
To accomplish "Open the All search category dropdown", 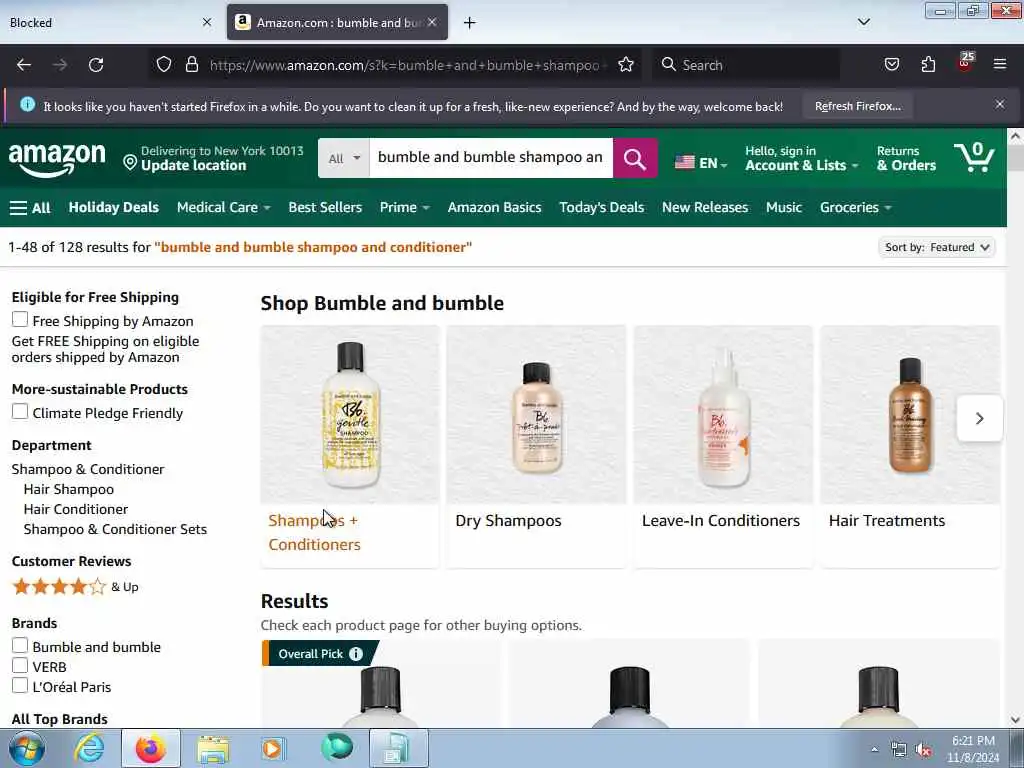I will coord(344,158).
